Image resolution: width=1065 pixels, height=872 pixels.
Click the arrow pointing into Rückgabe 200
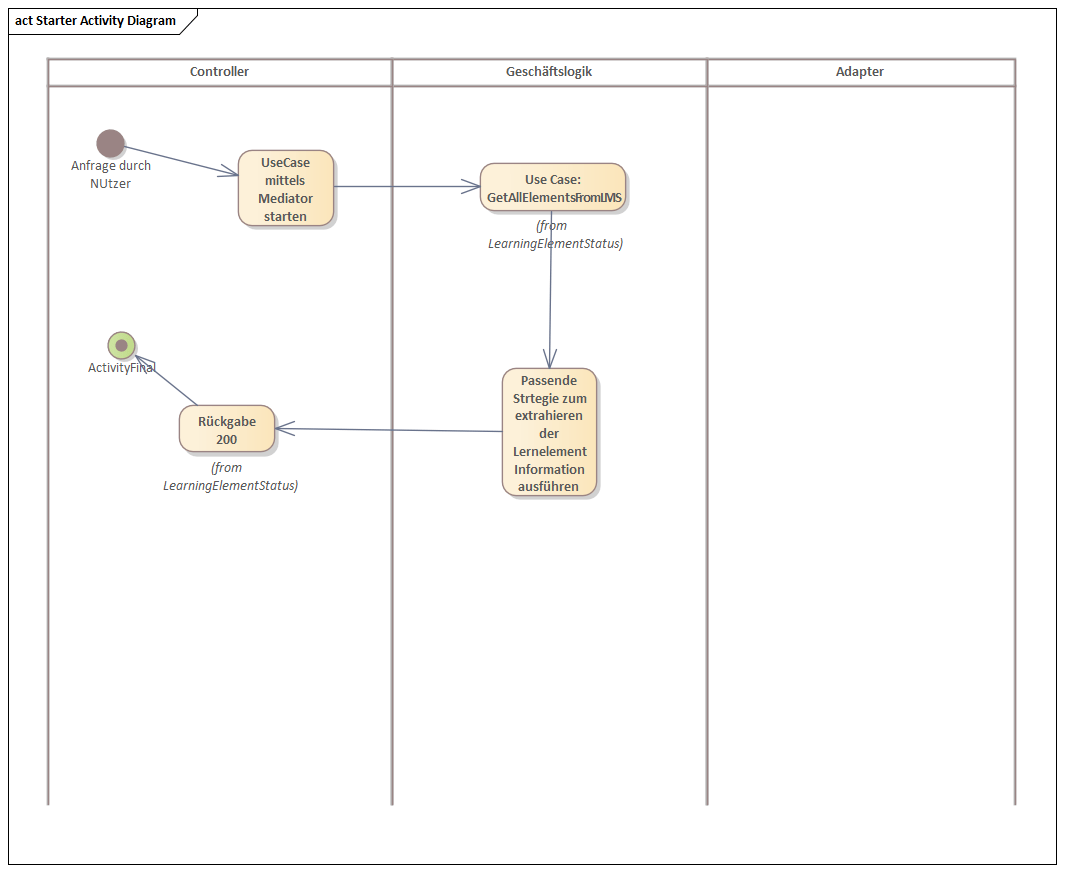pyautogui.click(x=390, y=430)
